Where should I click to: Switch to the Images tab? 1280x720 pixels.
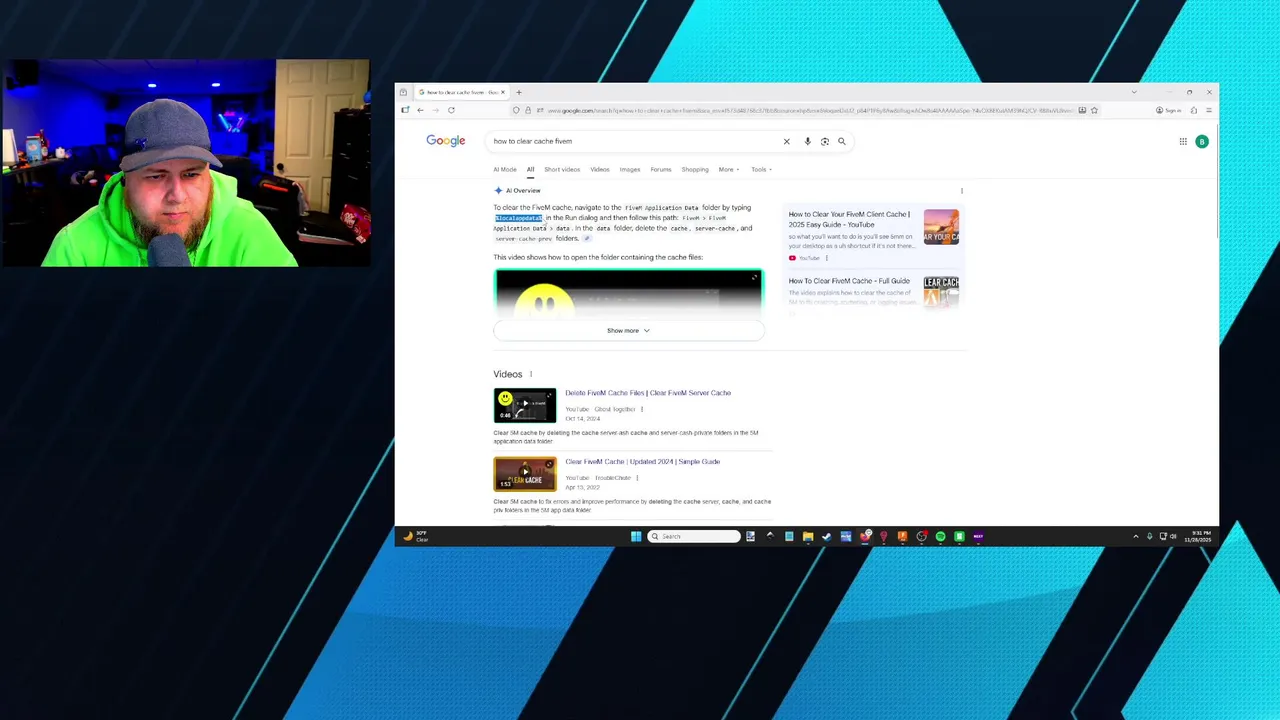(629, 169)
